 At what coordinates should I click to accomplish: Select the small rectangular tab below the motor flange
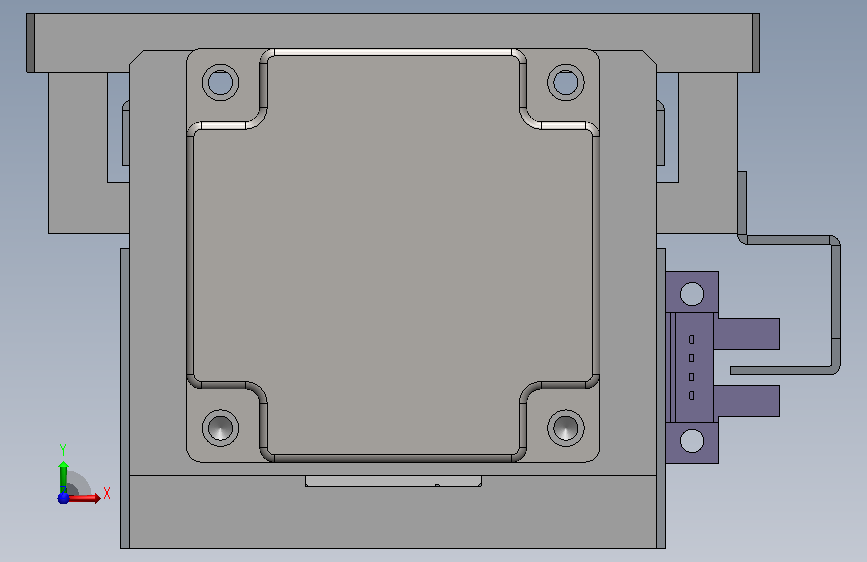click(x=393, y=481)
